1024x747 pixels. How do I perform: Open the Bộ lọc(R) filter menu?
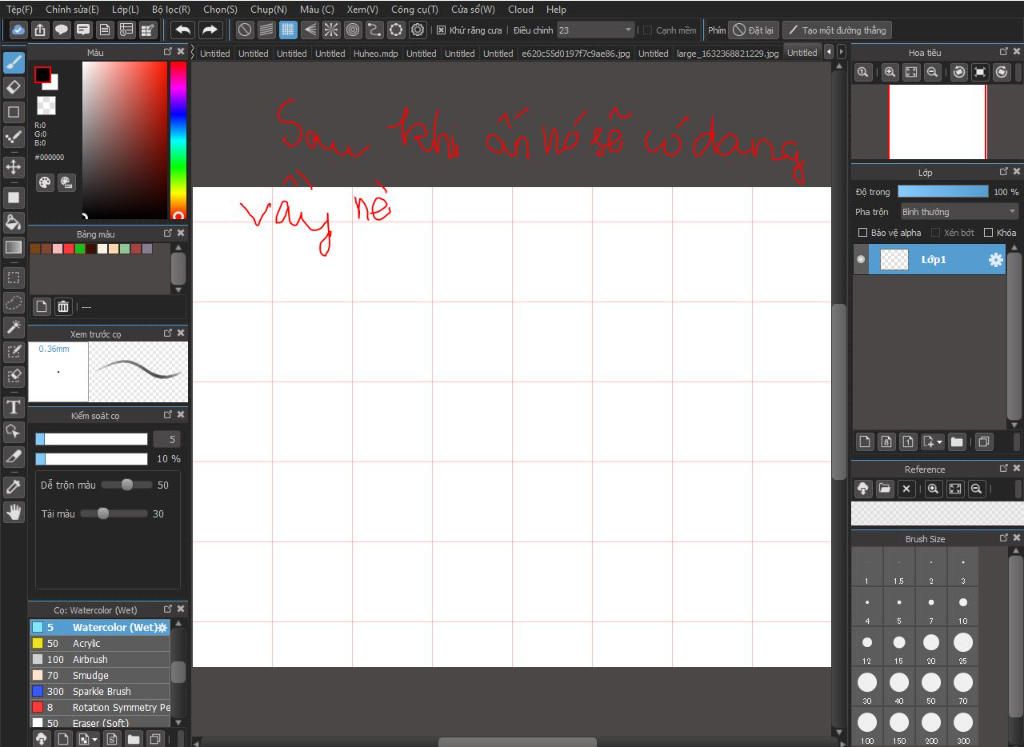tap(171, 10)
